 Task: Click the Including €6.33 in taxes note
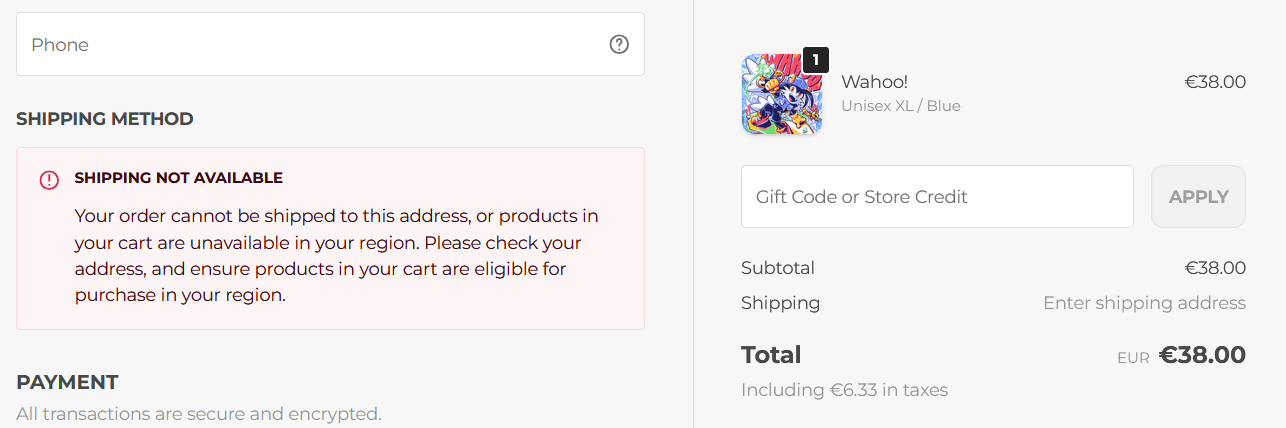coord(844,390)
